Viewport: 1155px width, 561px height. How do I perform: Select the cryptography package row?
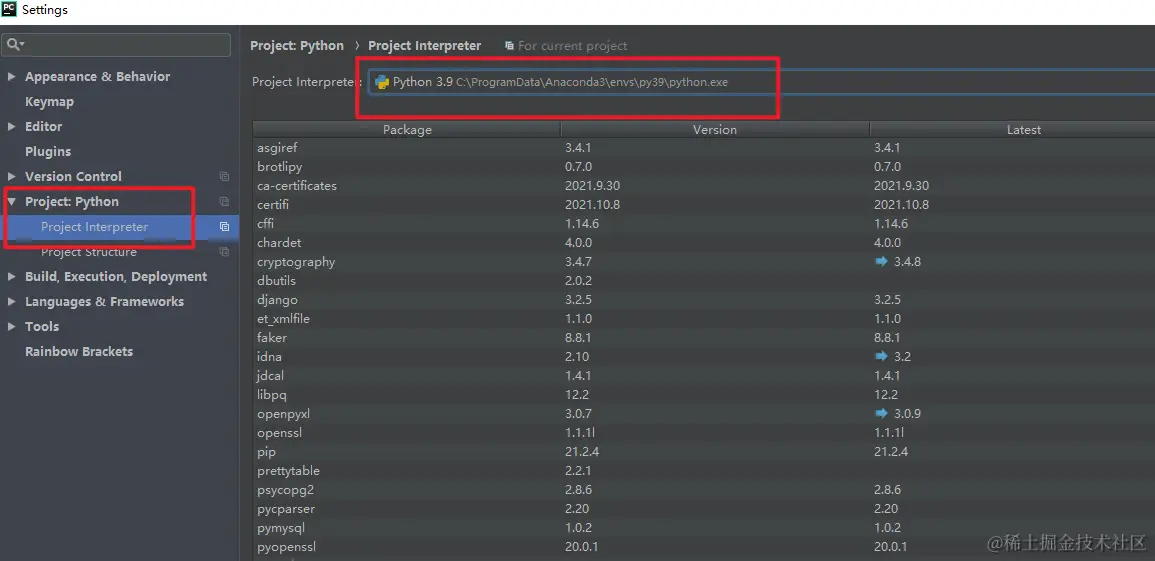[703, 262]
